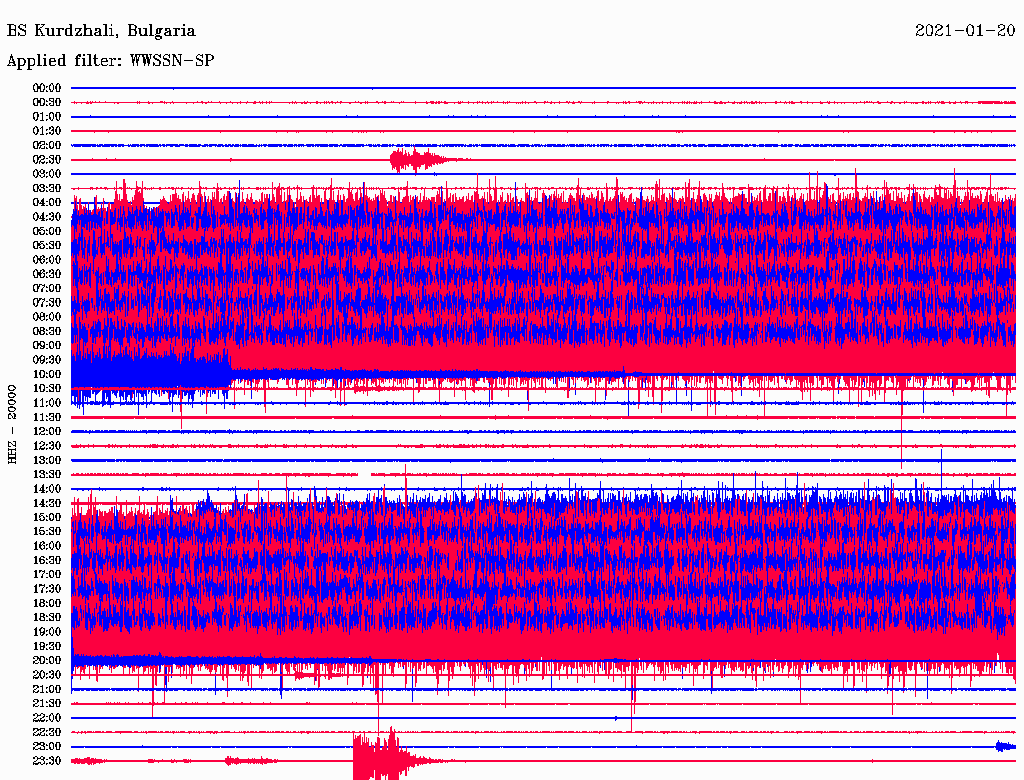Click the date label 2021-01-20
The width and height of the screenshot is (1024, 780).
click(965, 31)
